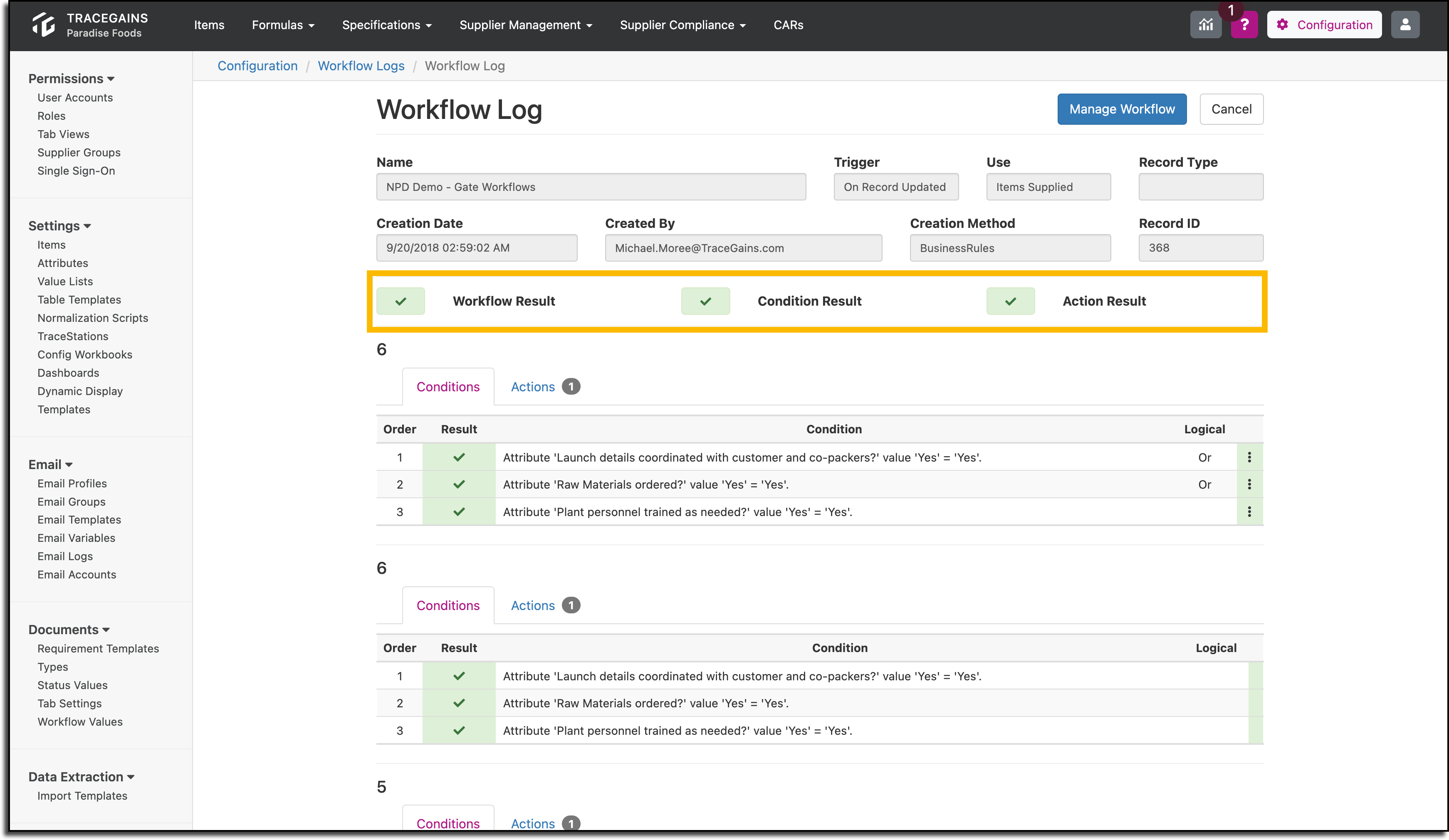Open Normalization Scripts settings
This screenshot has height=840, width=1449.
click(93, 318)
